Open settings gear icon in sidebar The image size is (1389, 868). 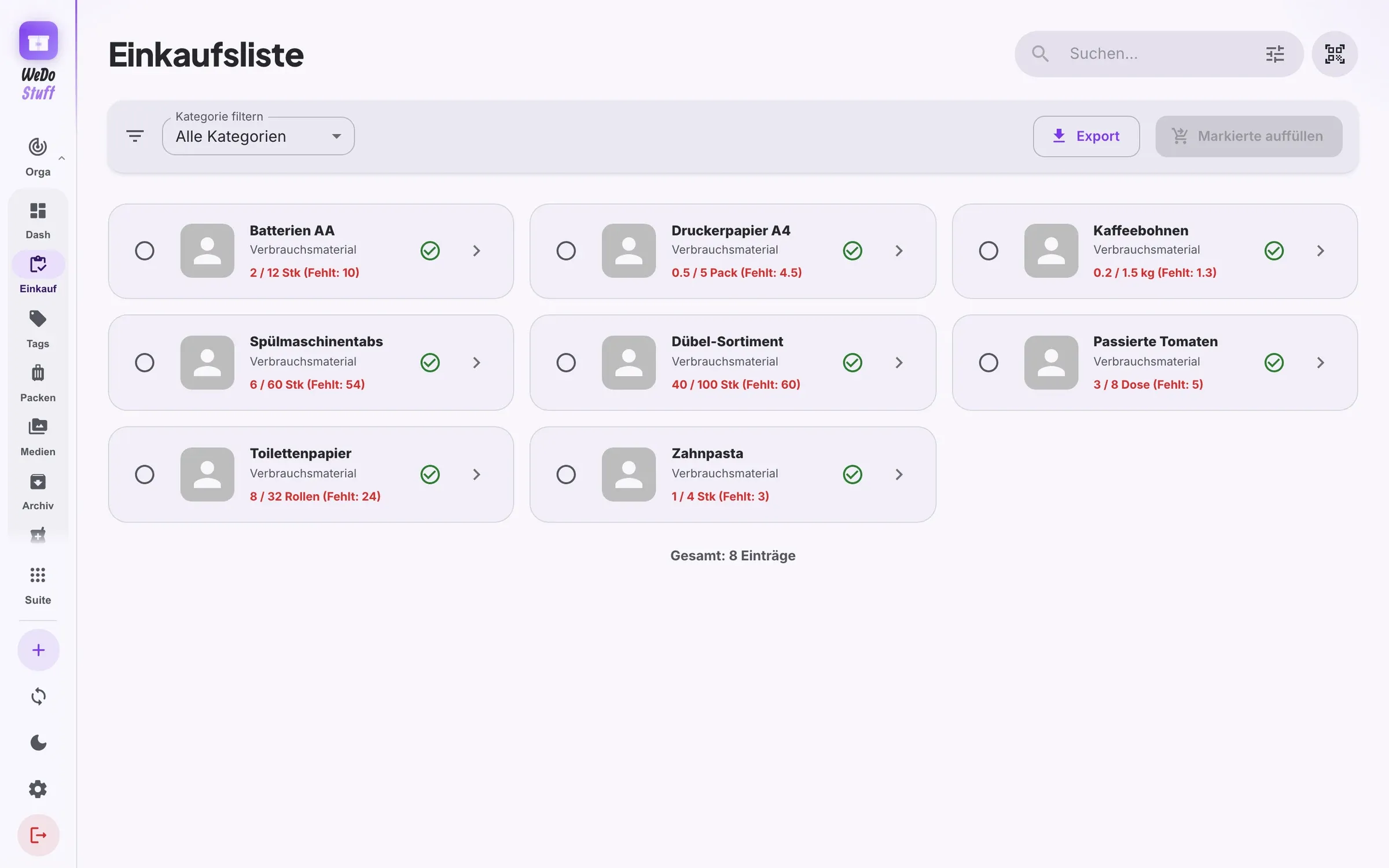pyautogui.click(x=38, y=789)
